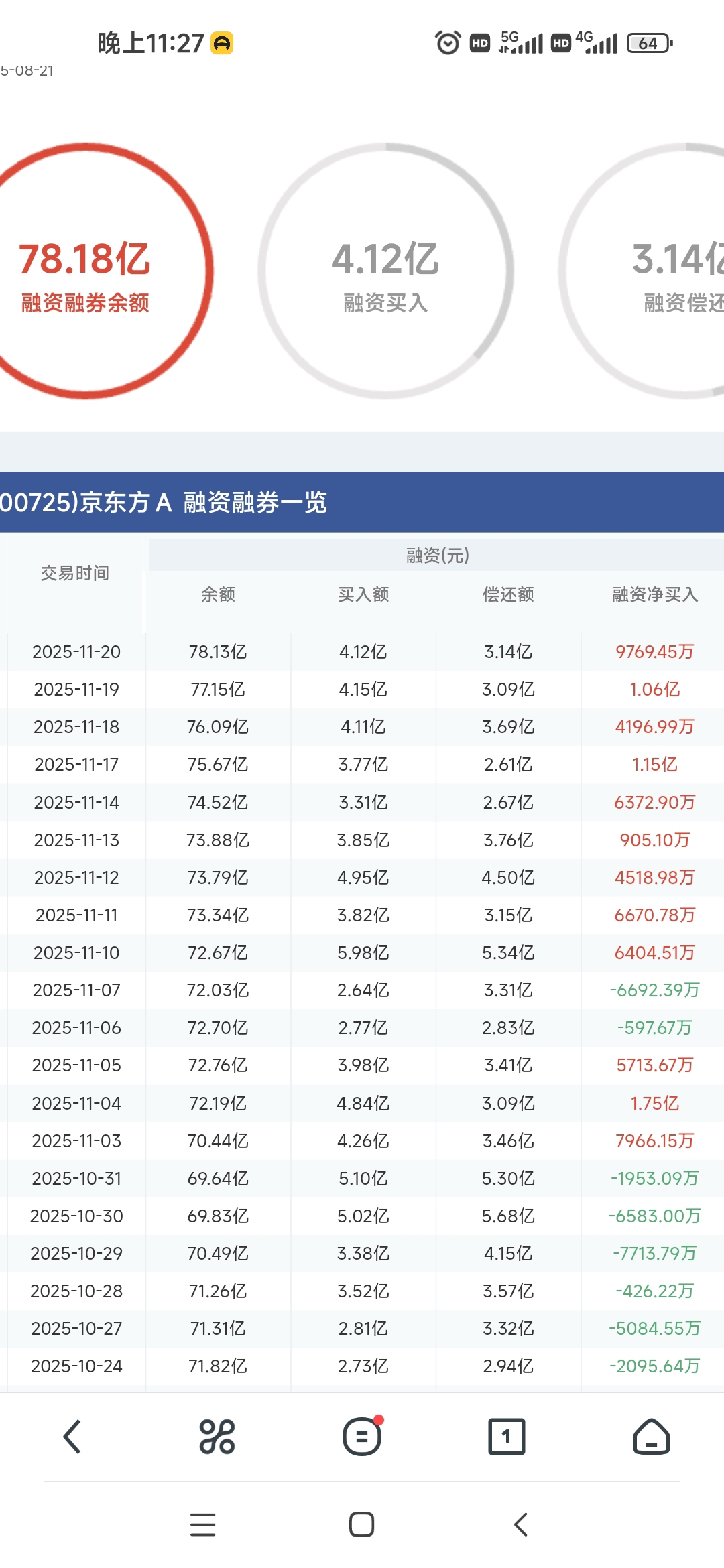Image resolution: width=724 pixels, height=1568 pixels.
Task: Tap the alarm clock status icon
Action: coord(448,43)
